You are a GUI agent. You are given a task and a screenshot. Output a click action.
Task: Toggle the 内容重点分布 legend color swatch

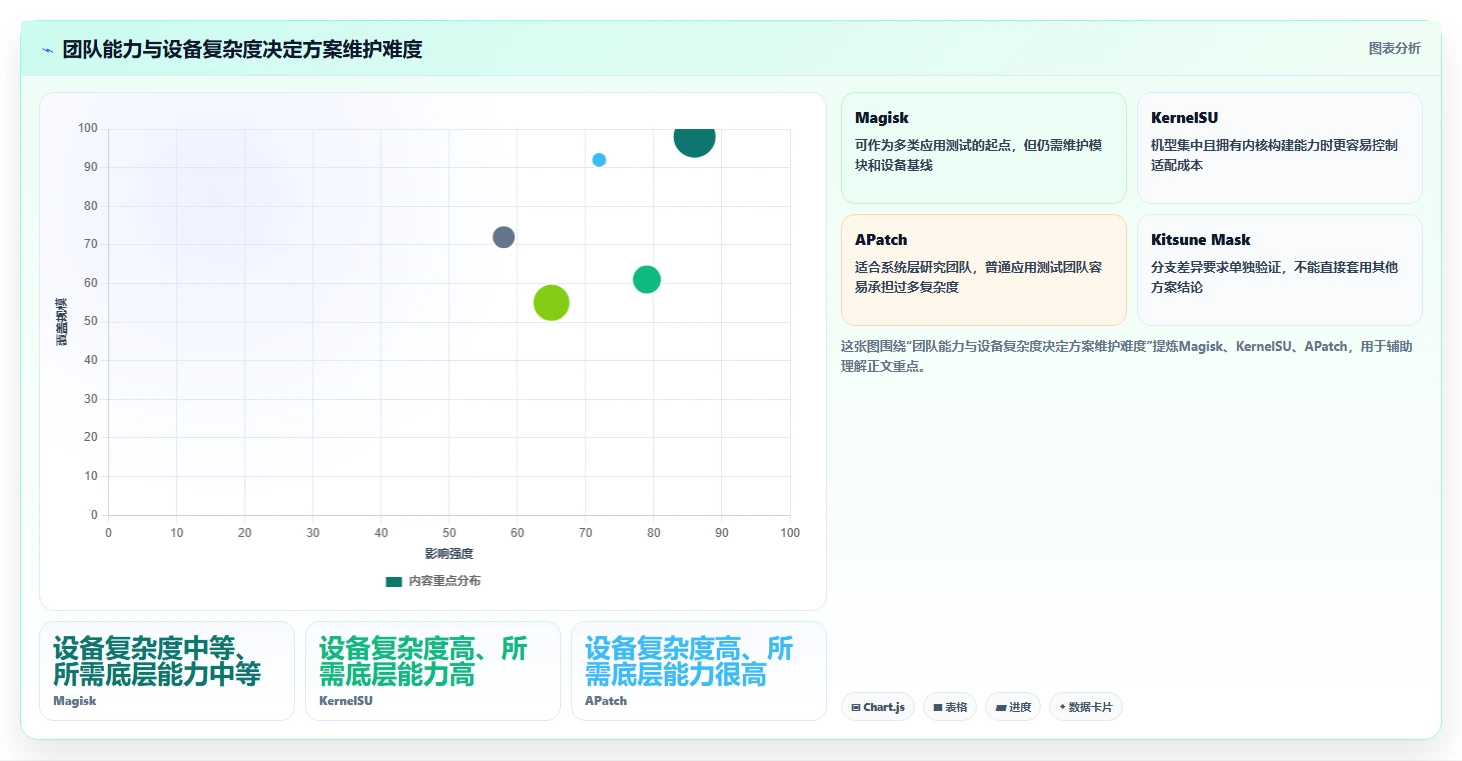pos(394,581)
